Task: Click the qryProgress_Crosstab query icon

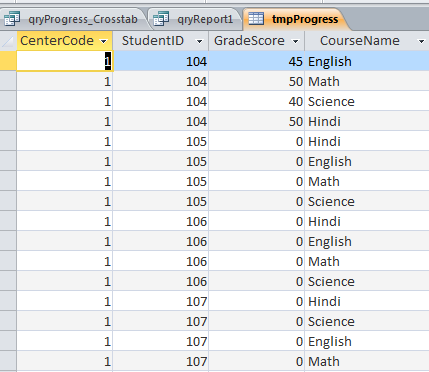Action: 12,19
